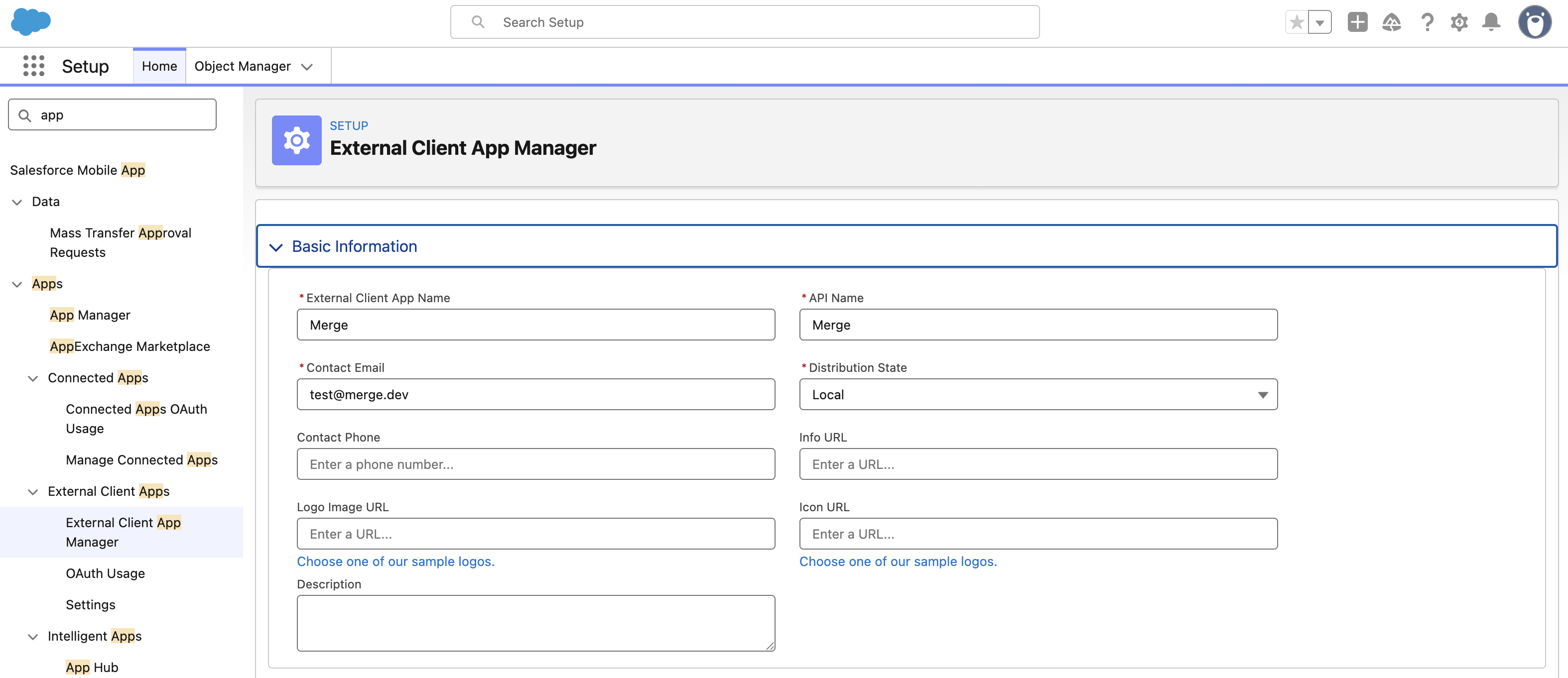Screen dimensions: 1568x678
Task: Click the Contact Phone field
Action: pos(535,464)
